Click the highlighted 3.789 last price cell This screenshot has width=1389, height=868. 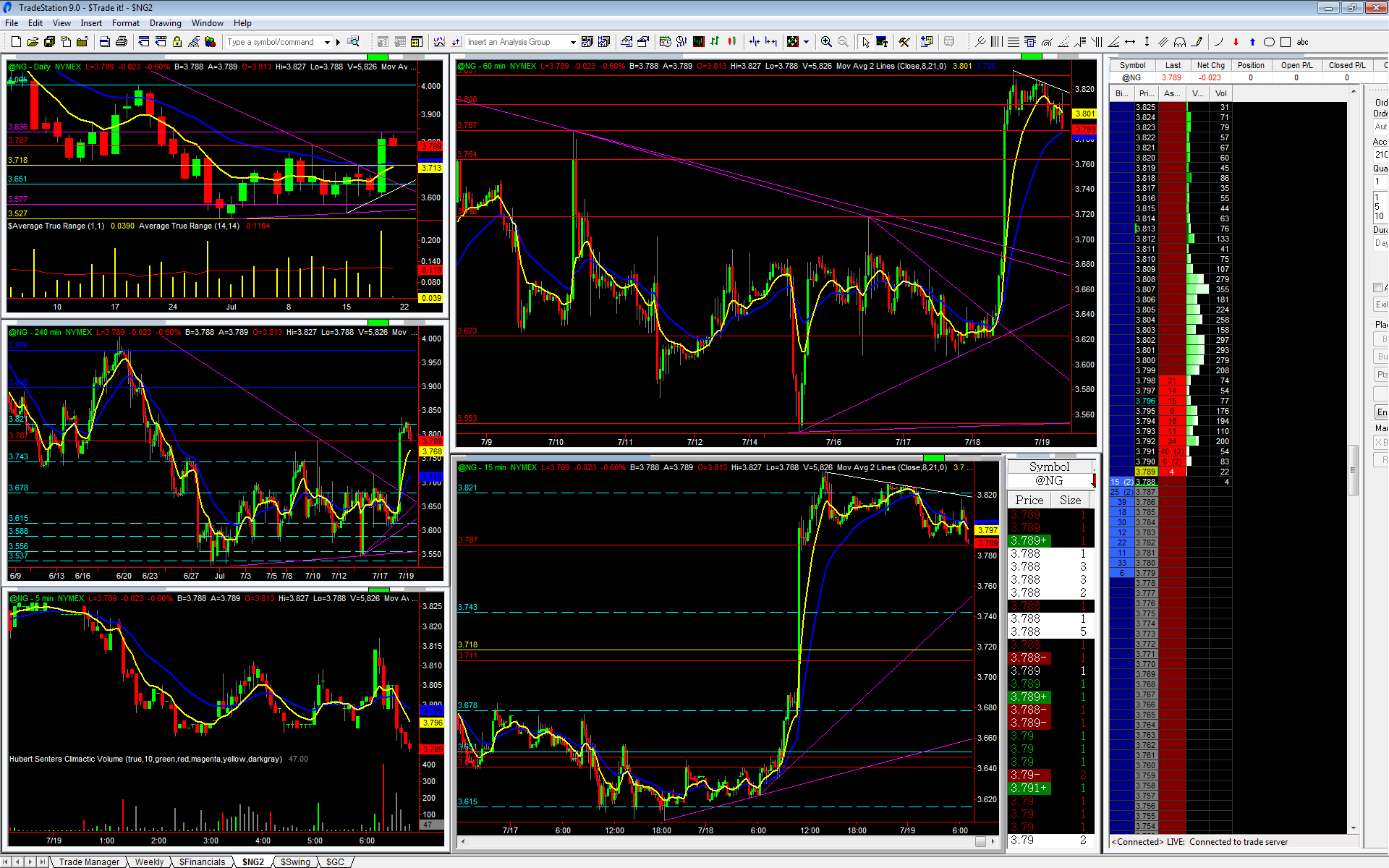click(x=1145, y=472)
